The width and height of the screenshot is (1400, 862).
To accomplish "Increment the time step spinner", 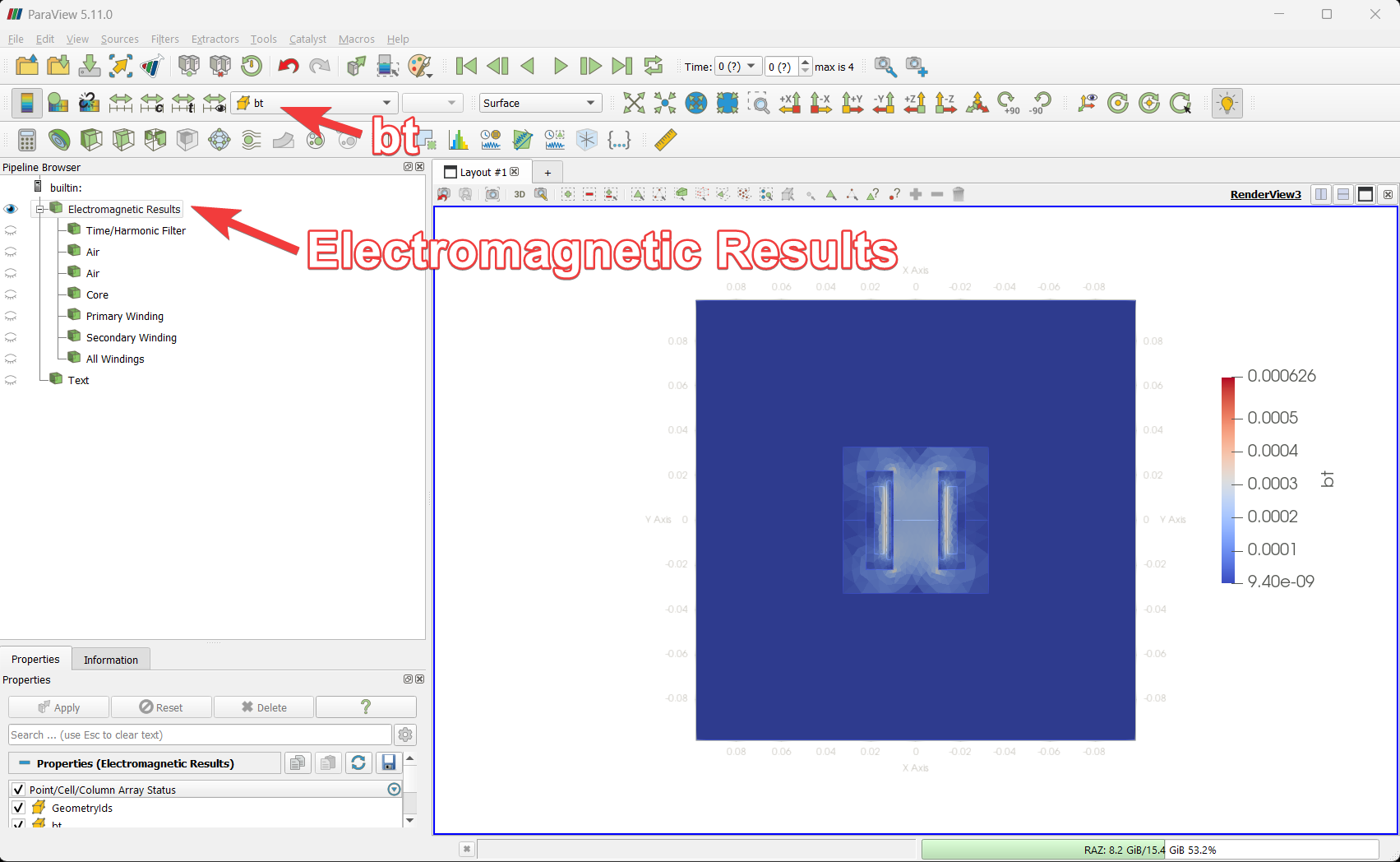I will point(806,63).
